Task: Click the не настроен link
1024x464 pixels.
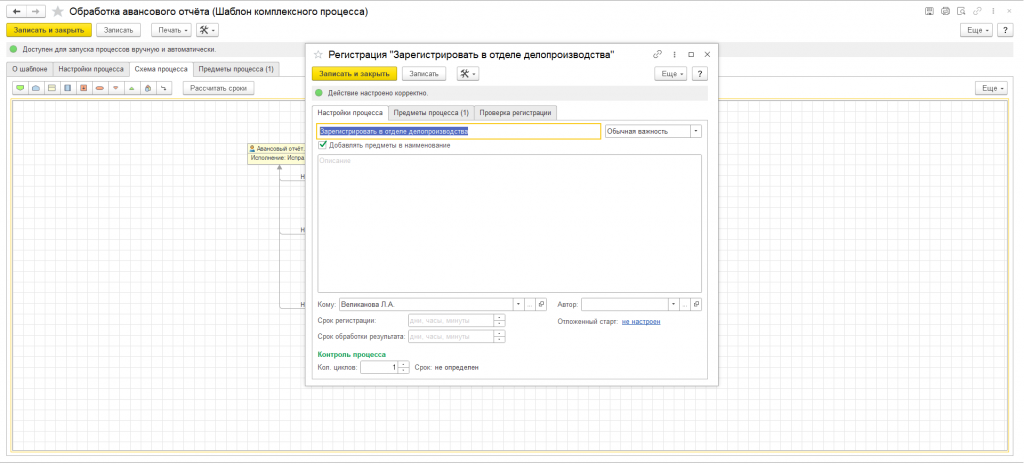Action: click(641, 321)
